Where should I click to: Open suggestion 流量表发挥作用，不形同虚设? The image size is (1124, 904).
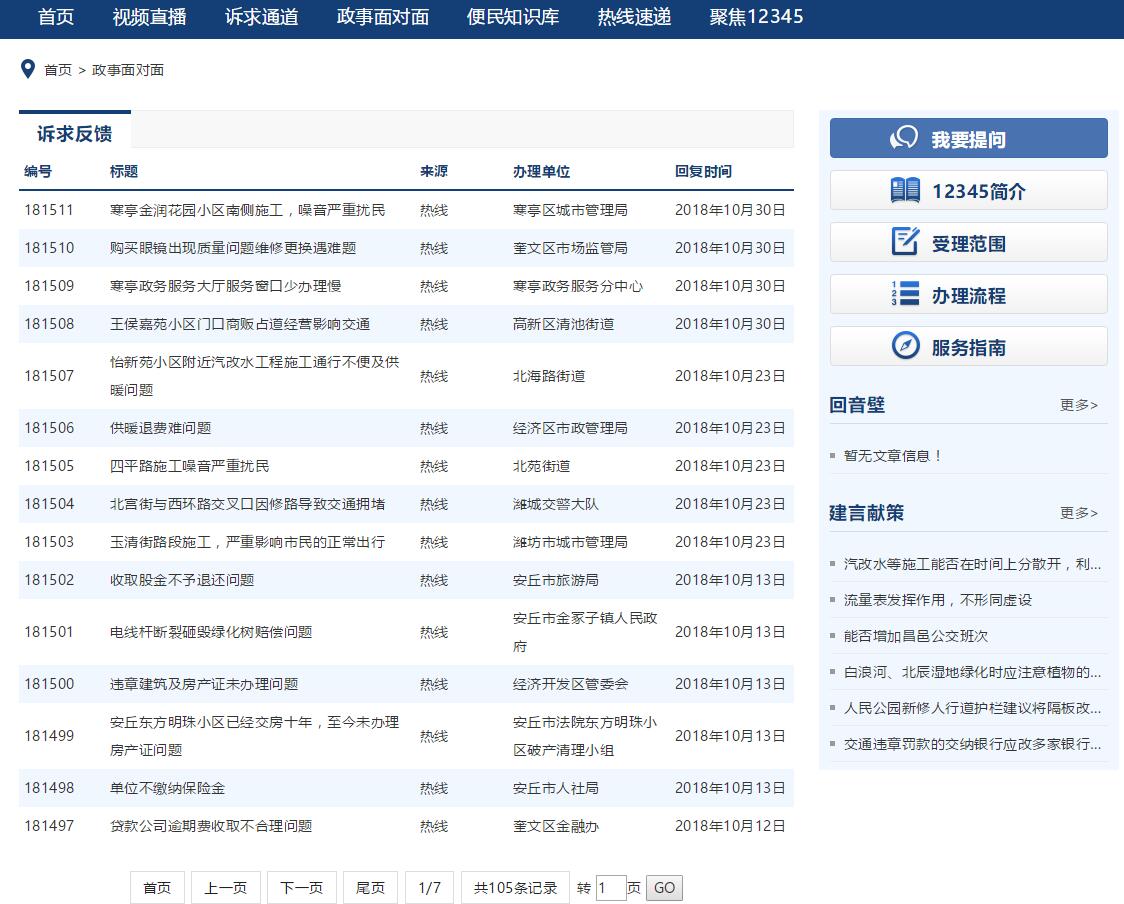(938, 600)
